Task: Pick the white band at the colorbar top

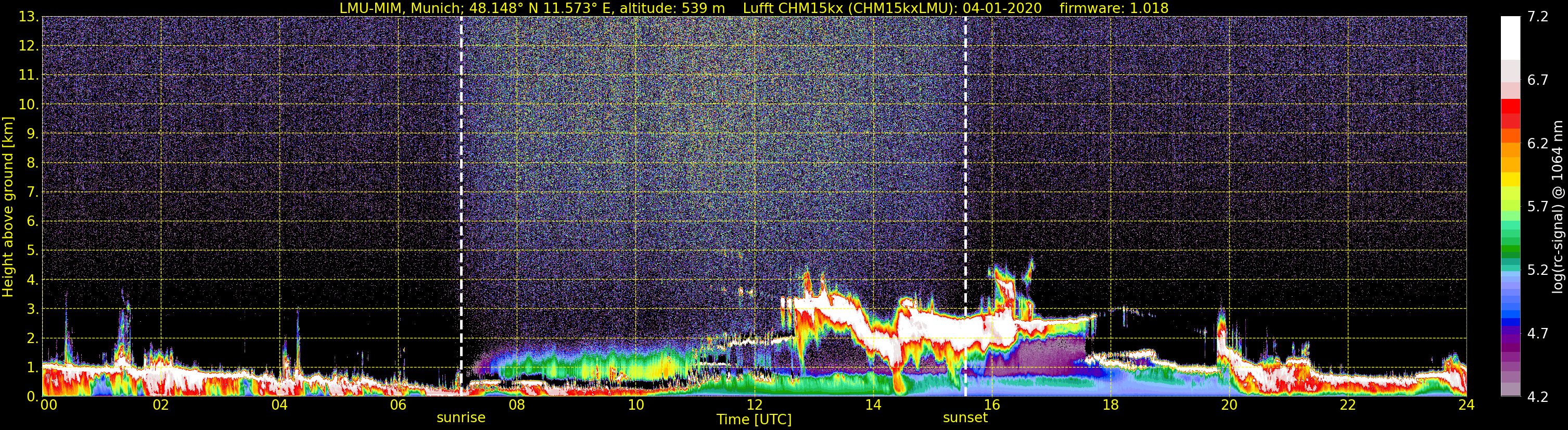Action: click(x=1510, y=38)
